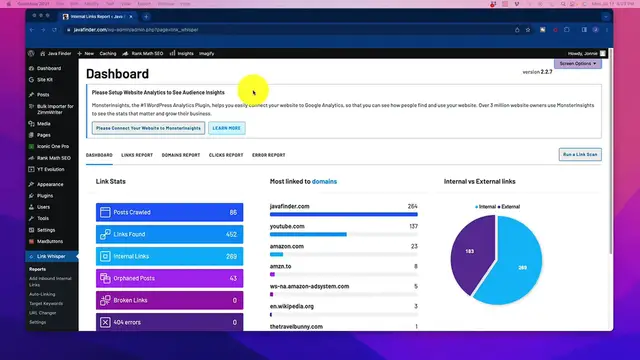Open the Apple menu
This screenshot has width=640, height=360.
point(9,4)
